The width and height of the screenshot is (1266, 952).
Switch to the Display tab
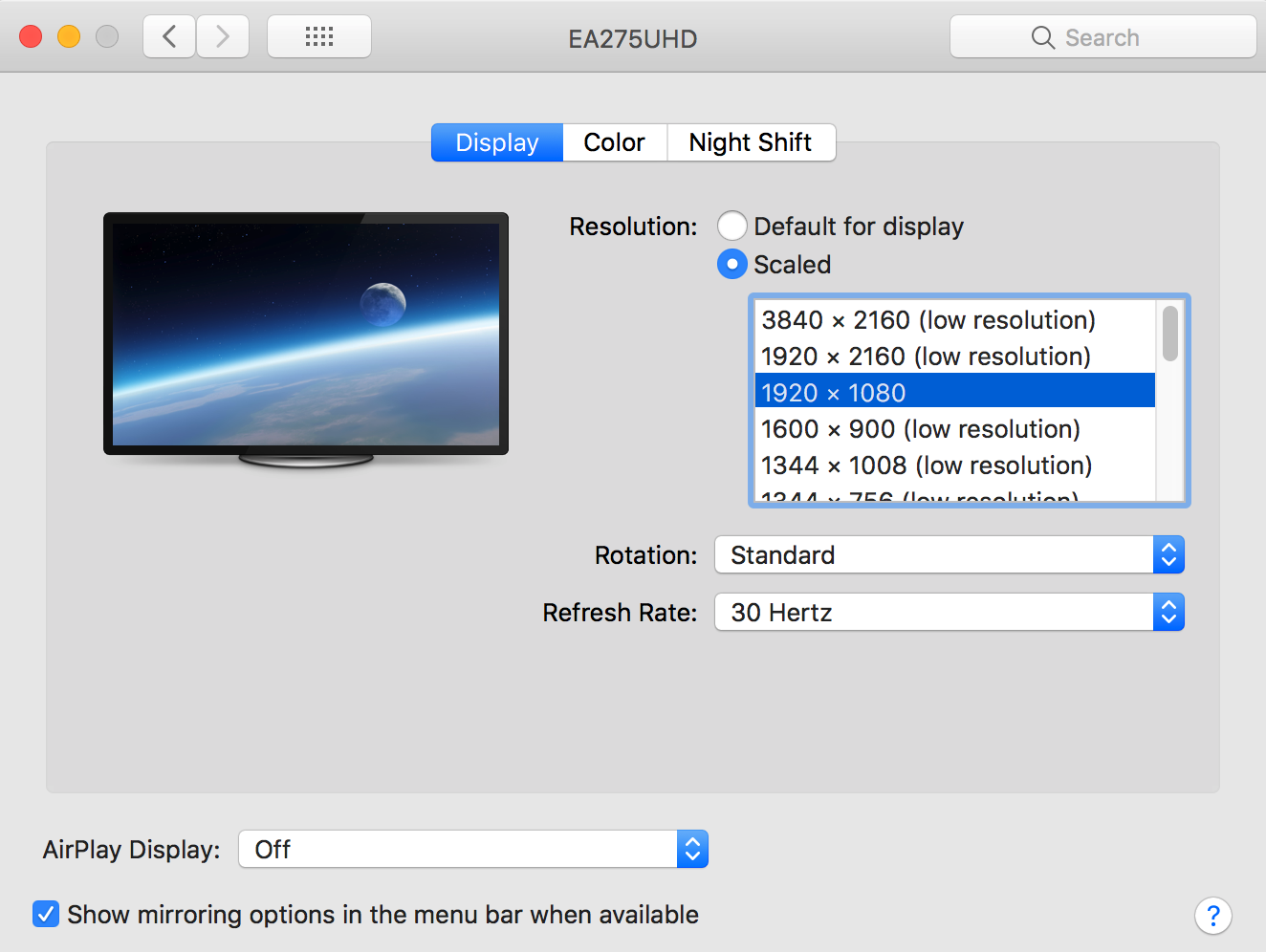pos(497,142)
